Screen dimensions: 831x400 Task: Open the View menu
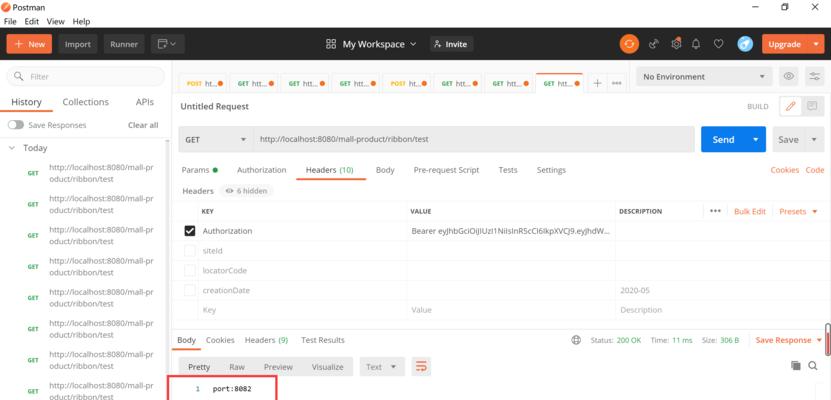(56, 22)
